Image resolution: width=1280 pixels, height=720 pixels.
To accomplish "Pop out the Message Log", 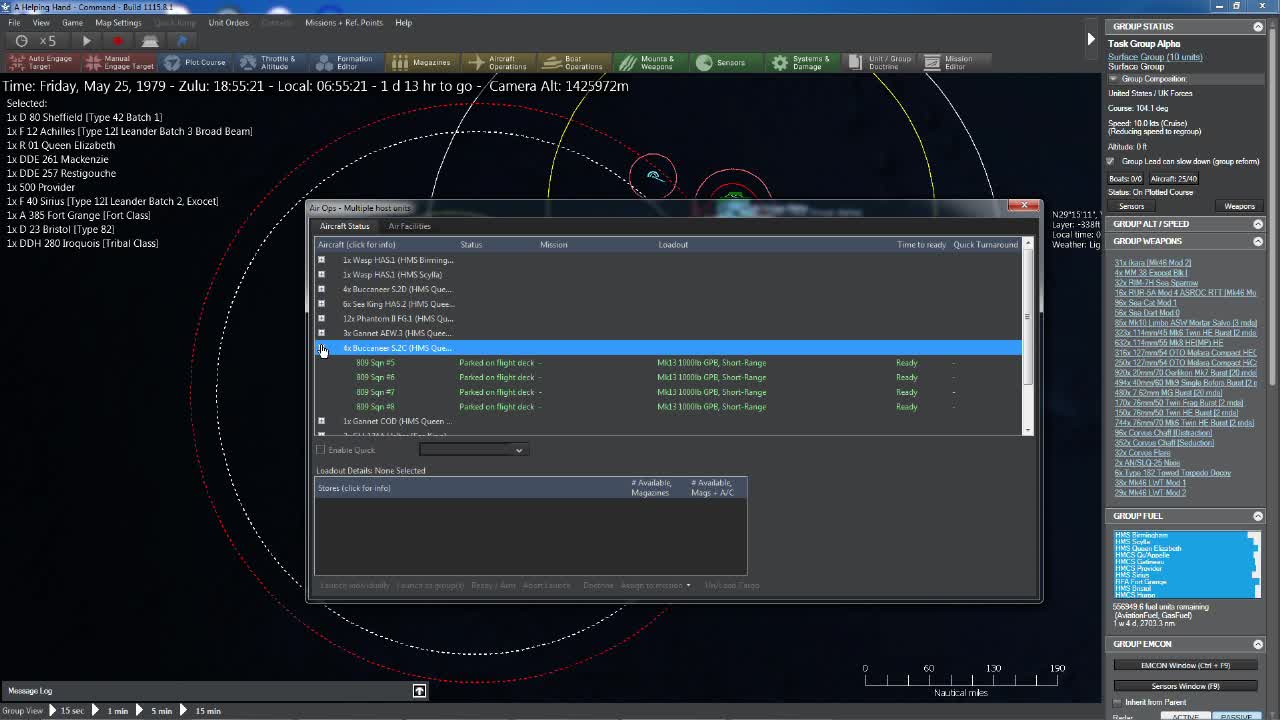I will [419, 691].
